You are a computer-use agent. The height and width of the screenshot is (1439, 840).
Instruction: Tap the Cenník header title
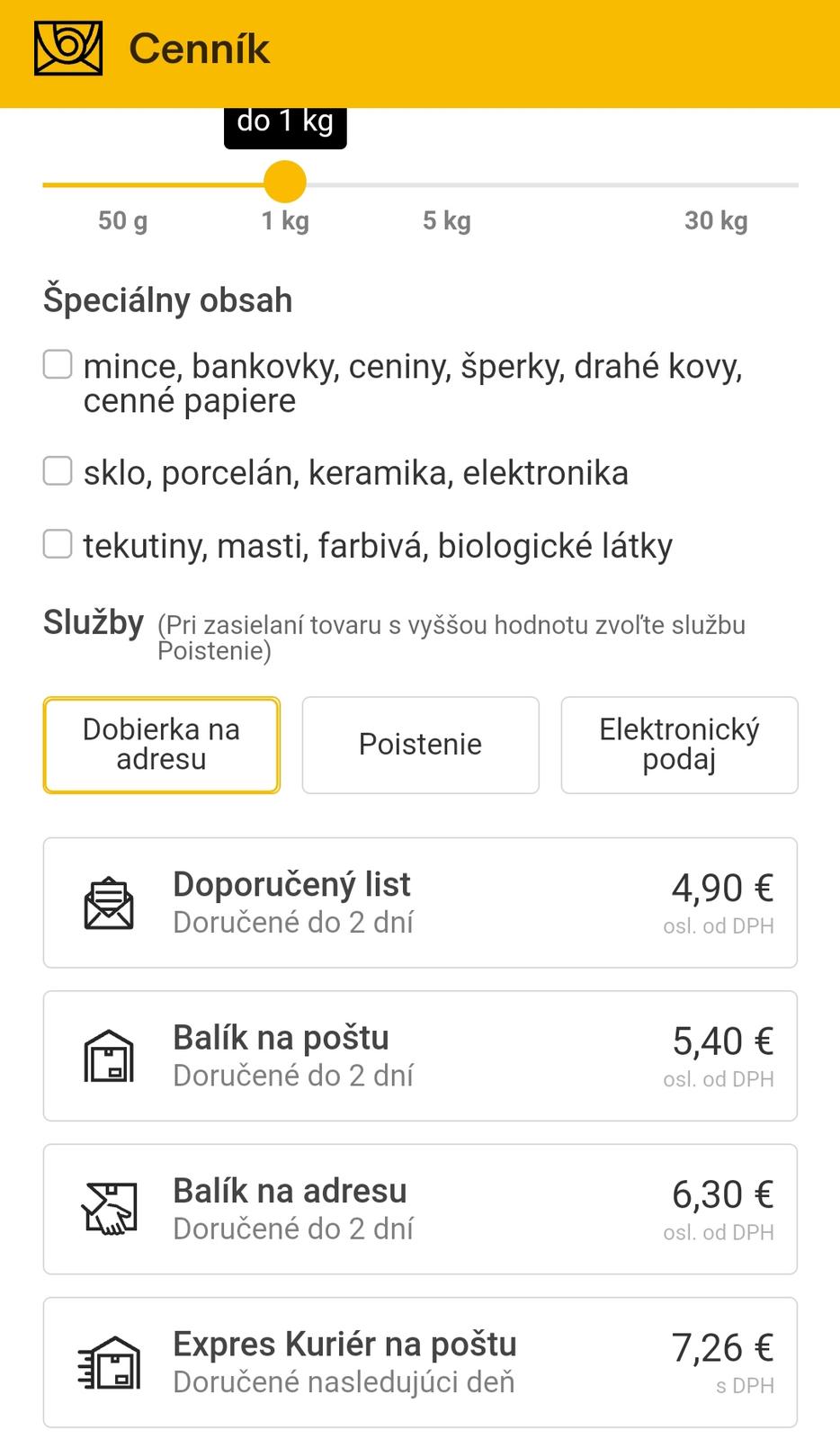(x=199, y=49)
